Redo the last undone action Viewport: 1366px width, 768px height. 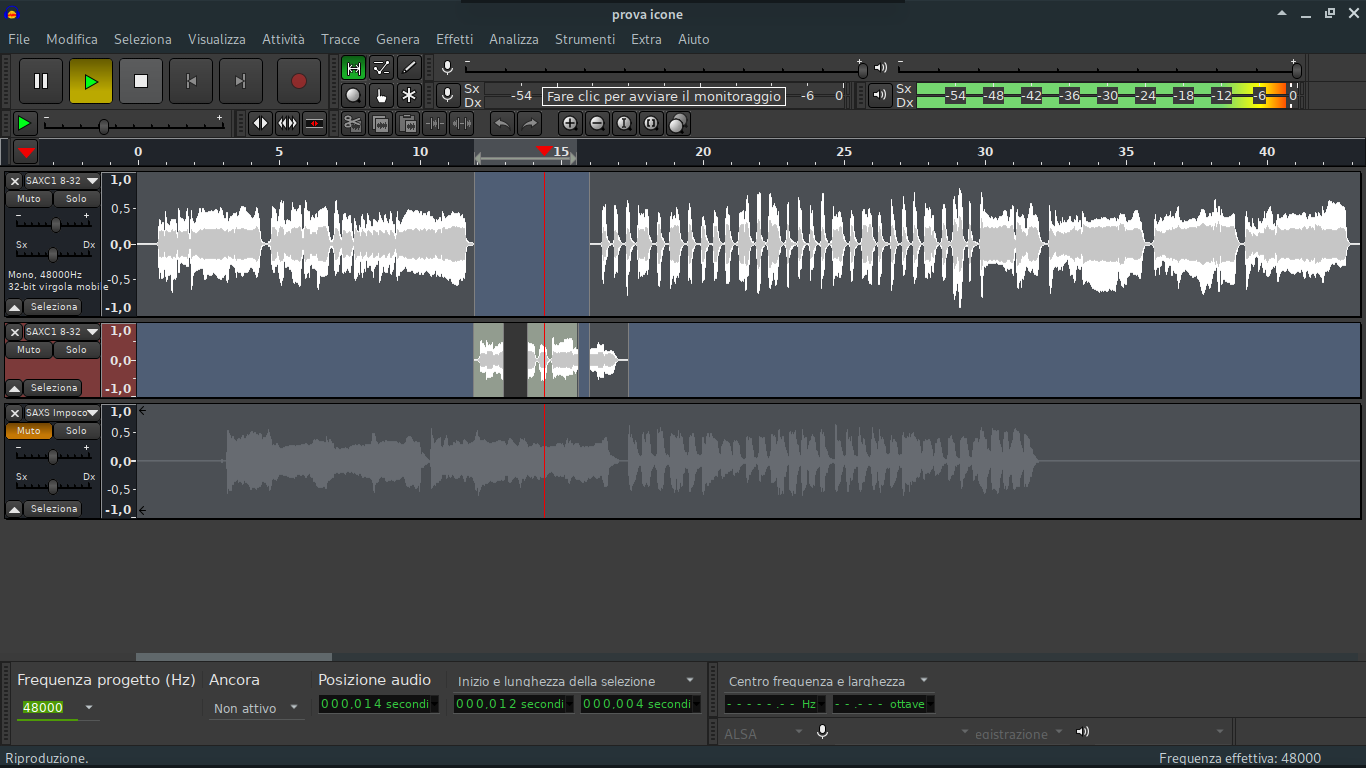(x=529, y=123)
